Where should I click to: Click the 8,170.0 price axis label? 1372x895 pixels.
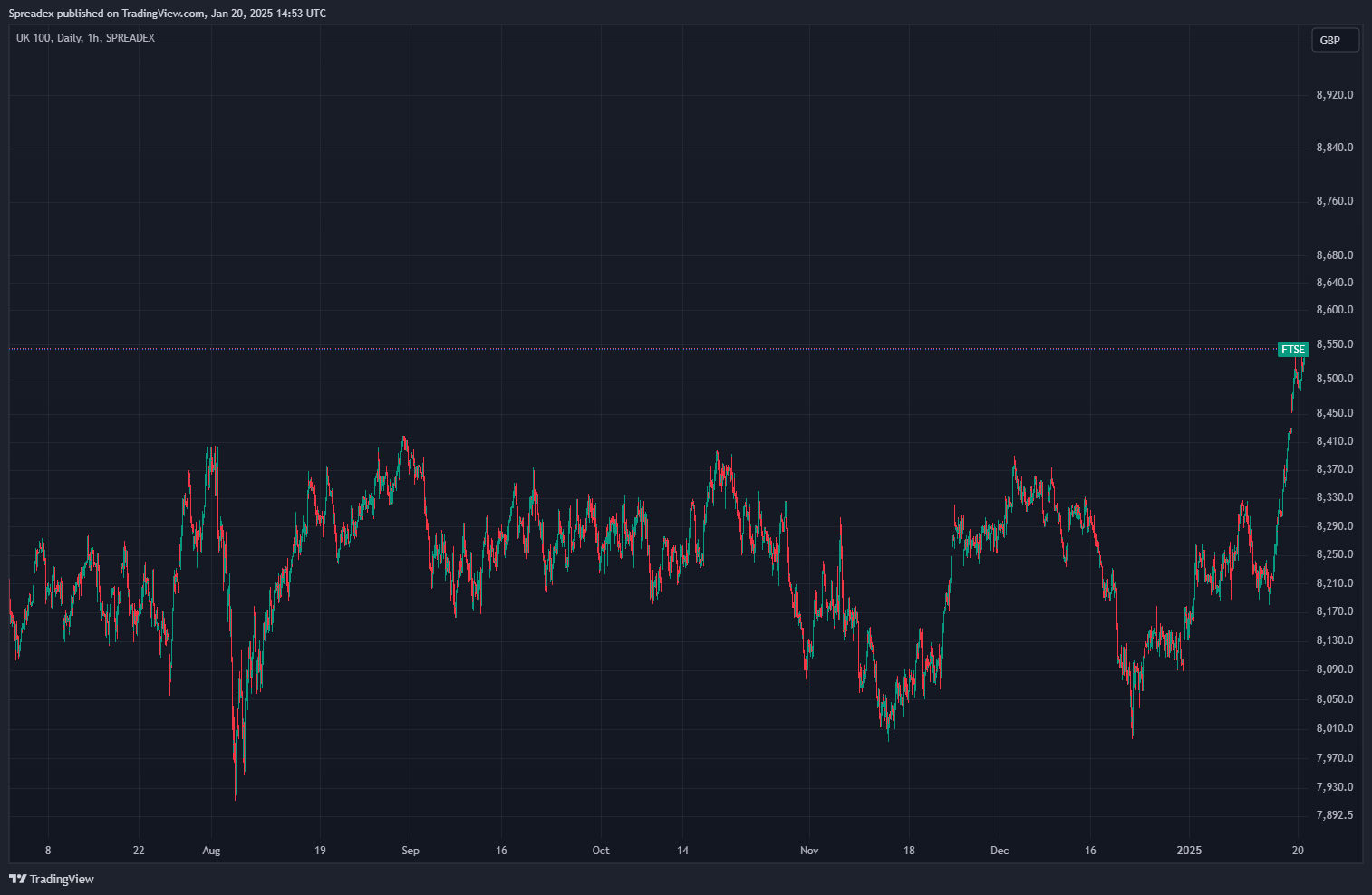click(x=1335, y=611)
